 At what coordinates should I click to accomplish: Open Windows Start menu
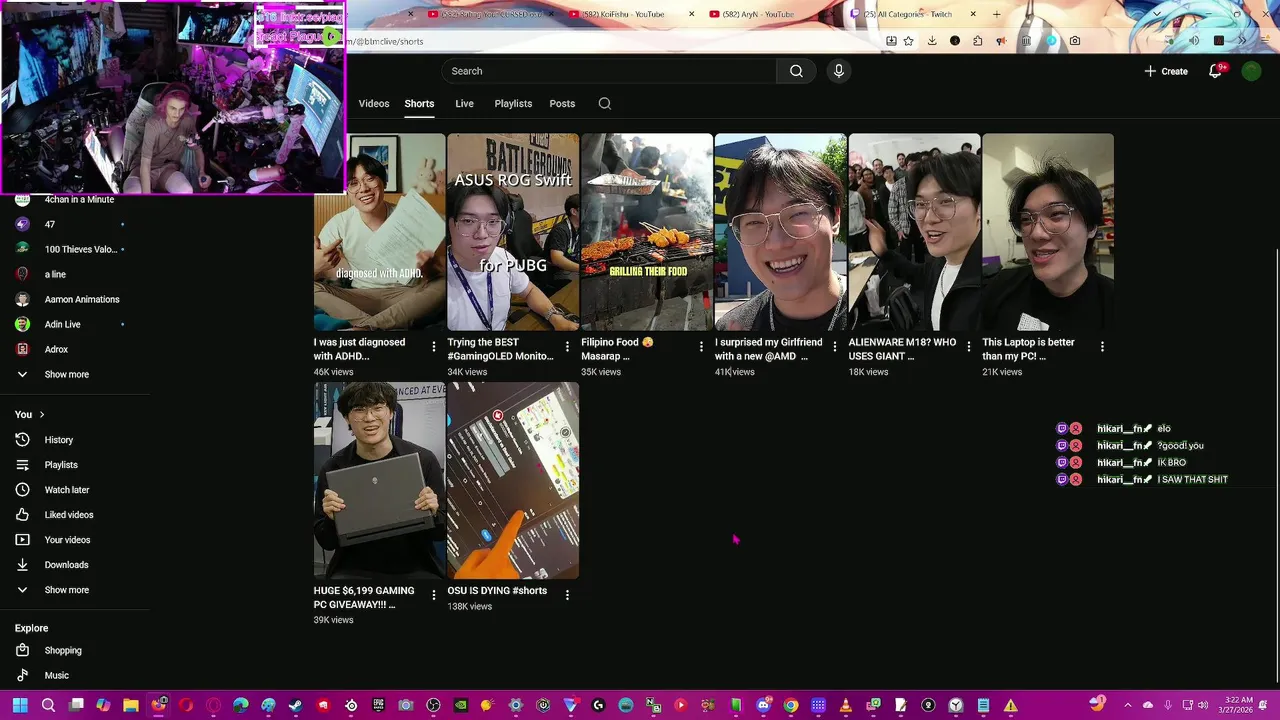point(20,706)
